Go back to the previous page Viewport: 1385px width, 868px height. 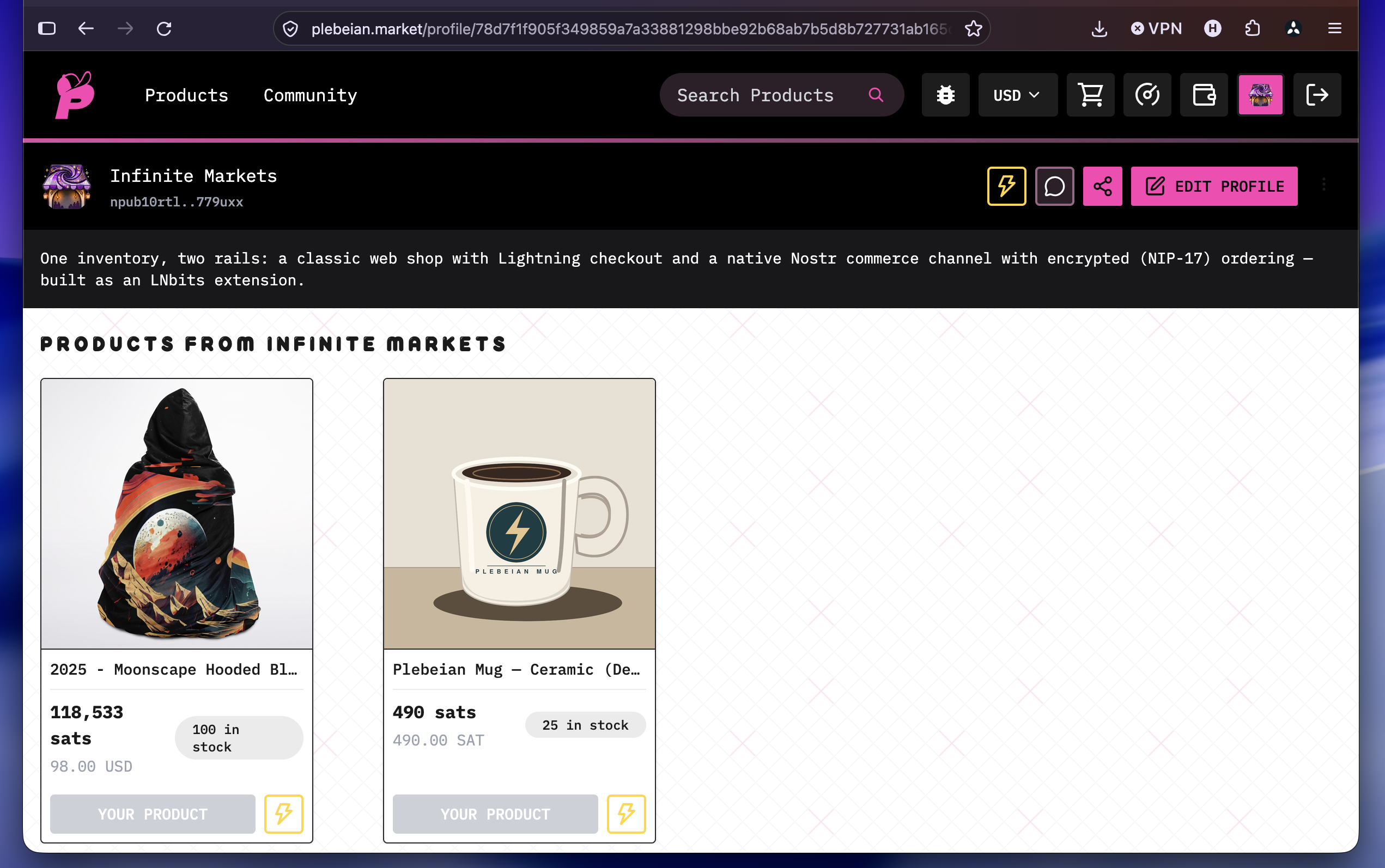86,29
